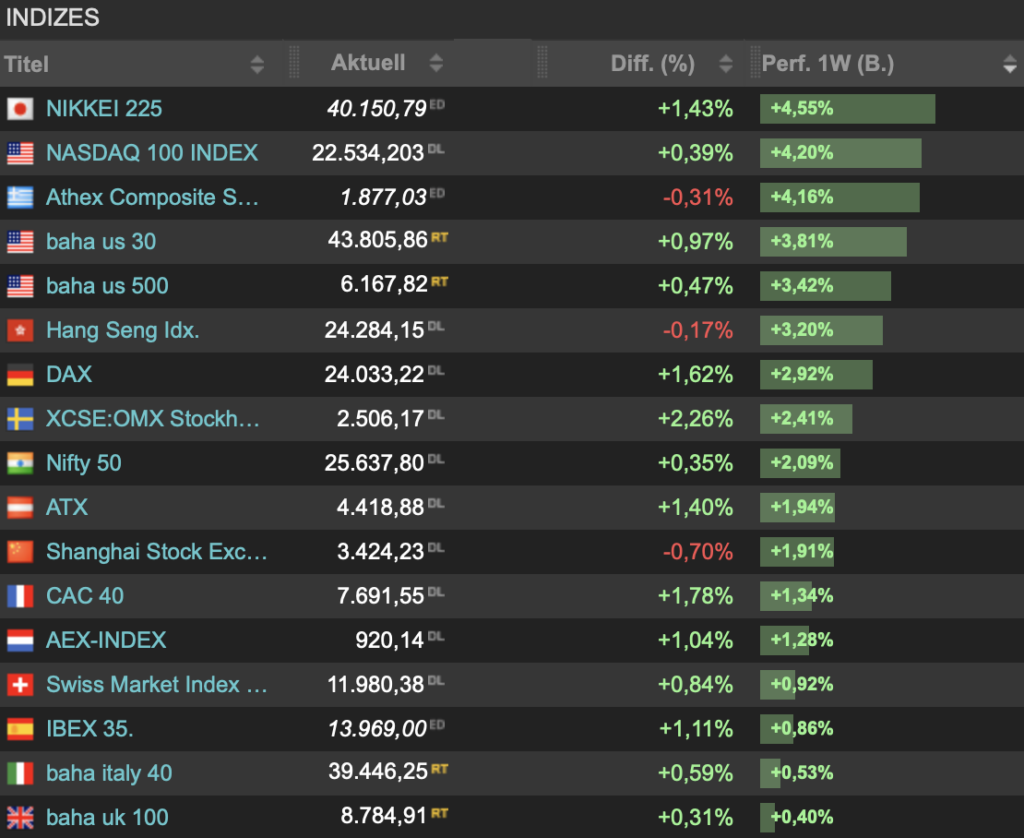Open the baha uk 100 link
Viewport: 1024px width, 838px height.
tap(107, 818)
